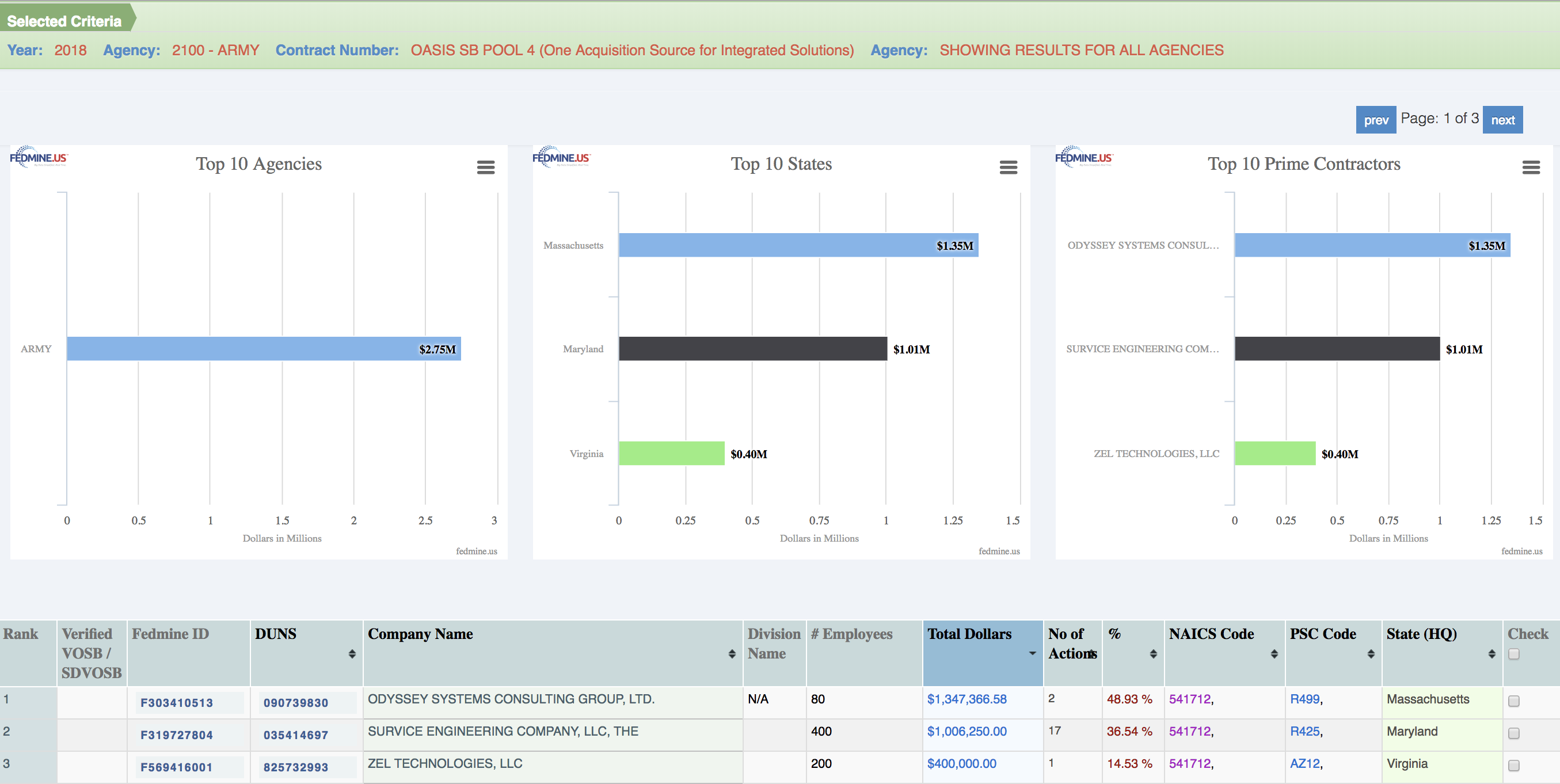The width and height of the screenshot is (1560, 784).
Task: Open NAICS code 541712 for Survice Engineering
Action: pos(1189,731)
